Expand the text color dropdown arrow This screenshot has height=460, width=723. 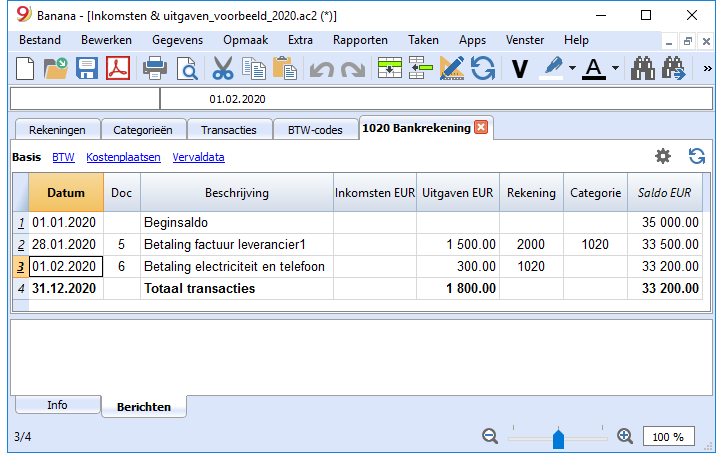coord(615,68)
